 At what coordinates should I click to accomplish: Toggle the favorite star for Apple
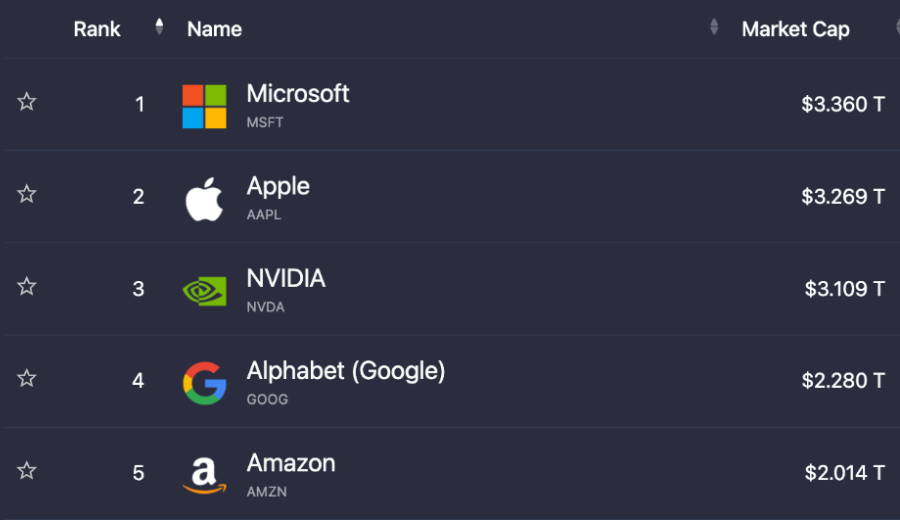26,194
